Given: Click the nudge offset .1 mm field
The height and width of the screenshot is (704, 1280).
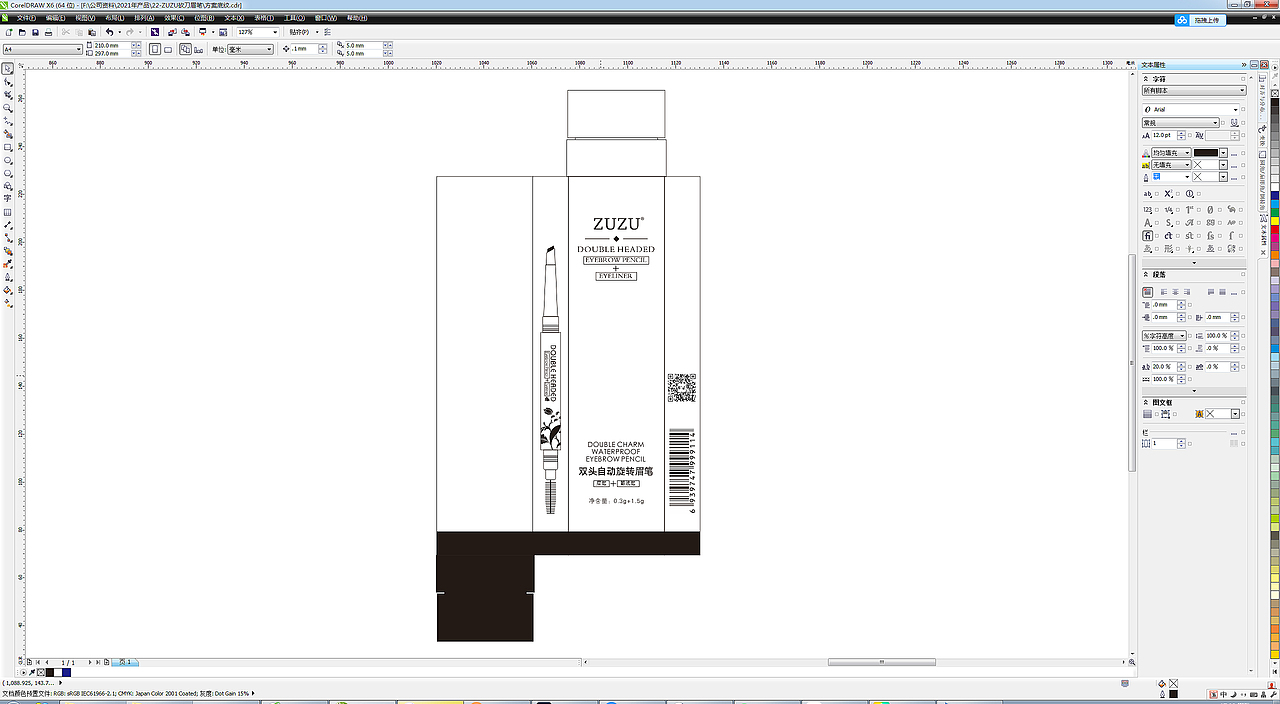Looking at the screenshot, I should point(305,49).
